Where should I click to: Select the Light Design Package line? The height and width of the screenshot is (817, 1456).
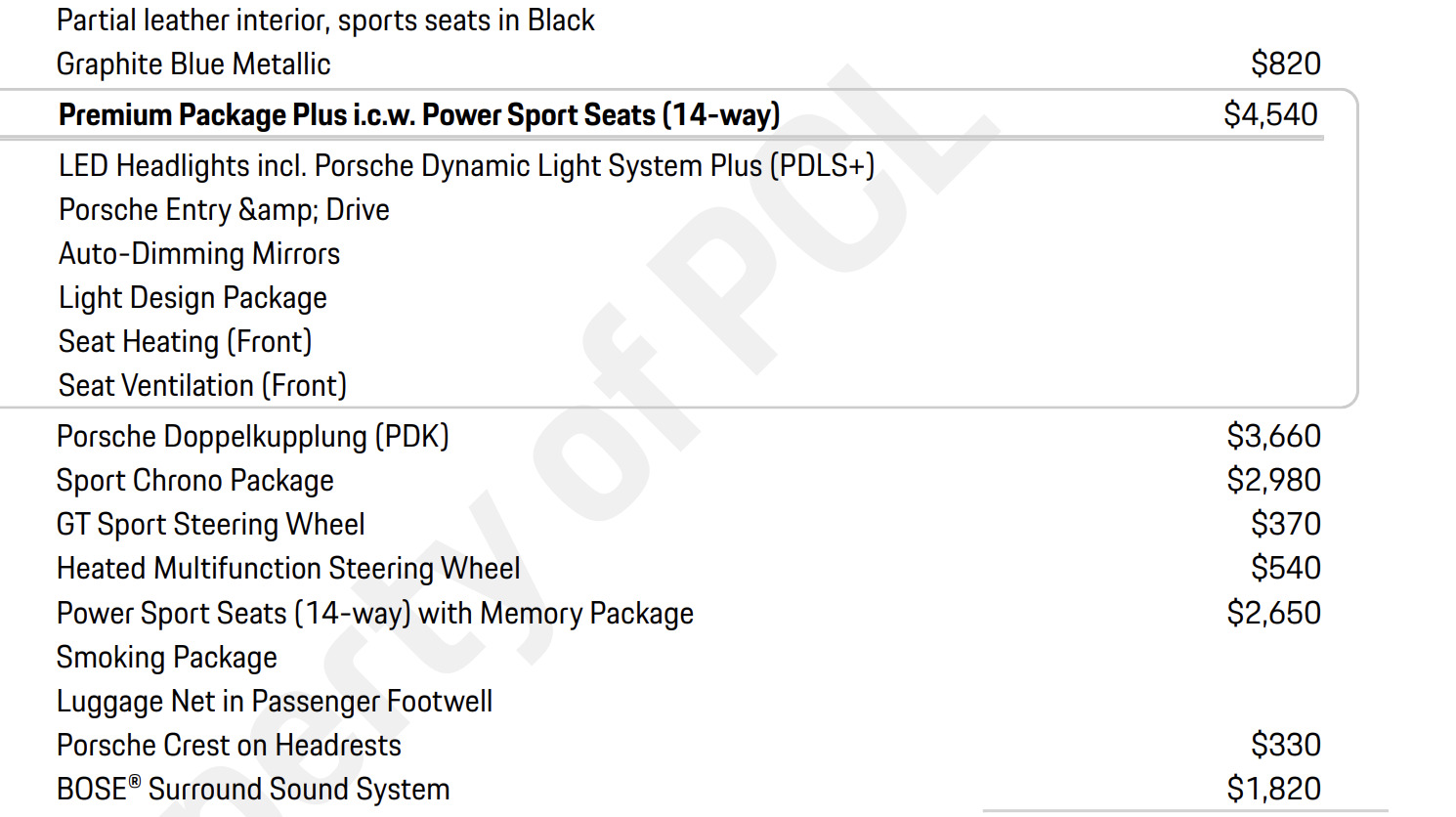pos(193,298)
